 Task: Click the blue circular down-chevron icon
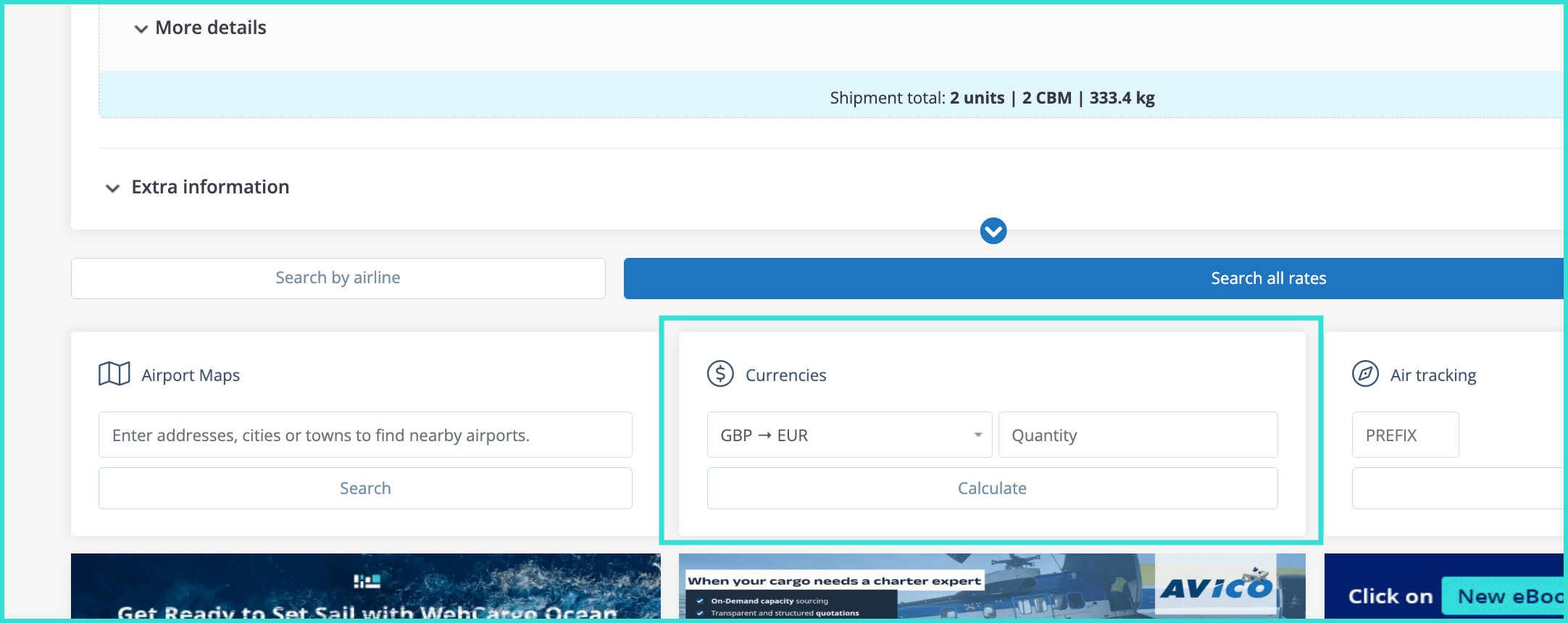(993, 231)
